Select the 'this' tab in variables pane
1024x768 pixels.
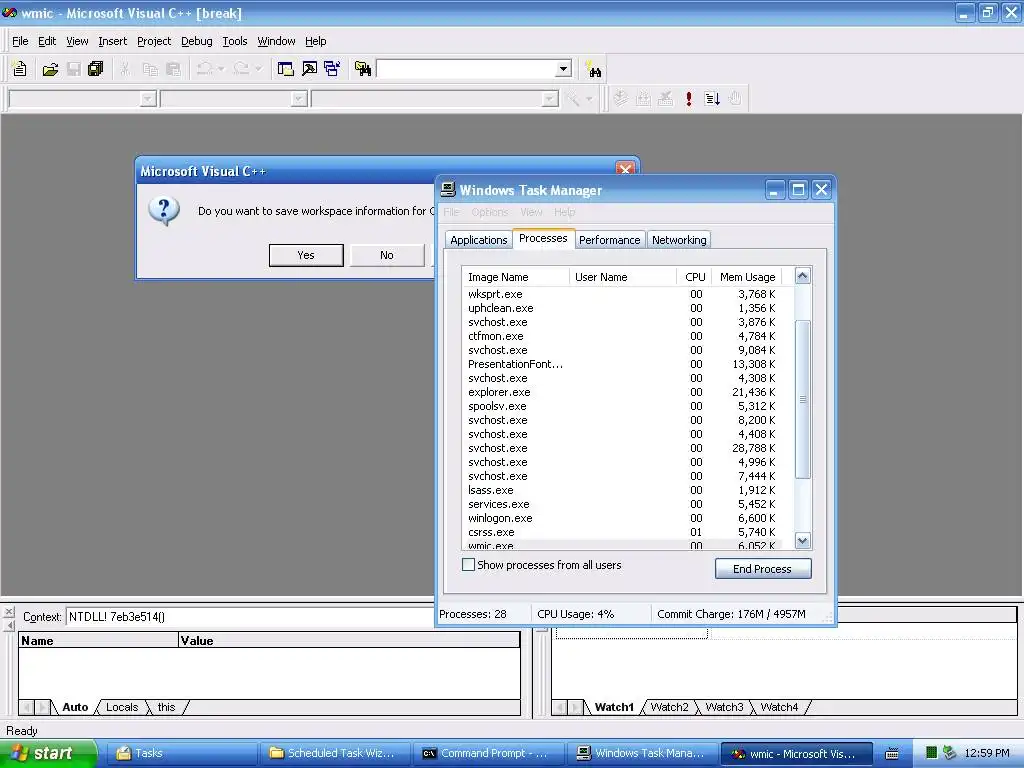[167, 707]
